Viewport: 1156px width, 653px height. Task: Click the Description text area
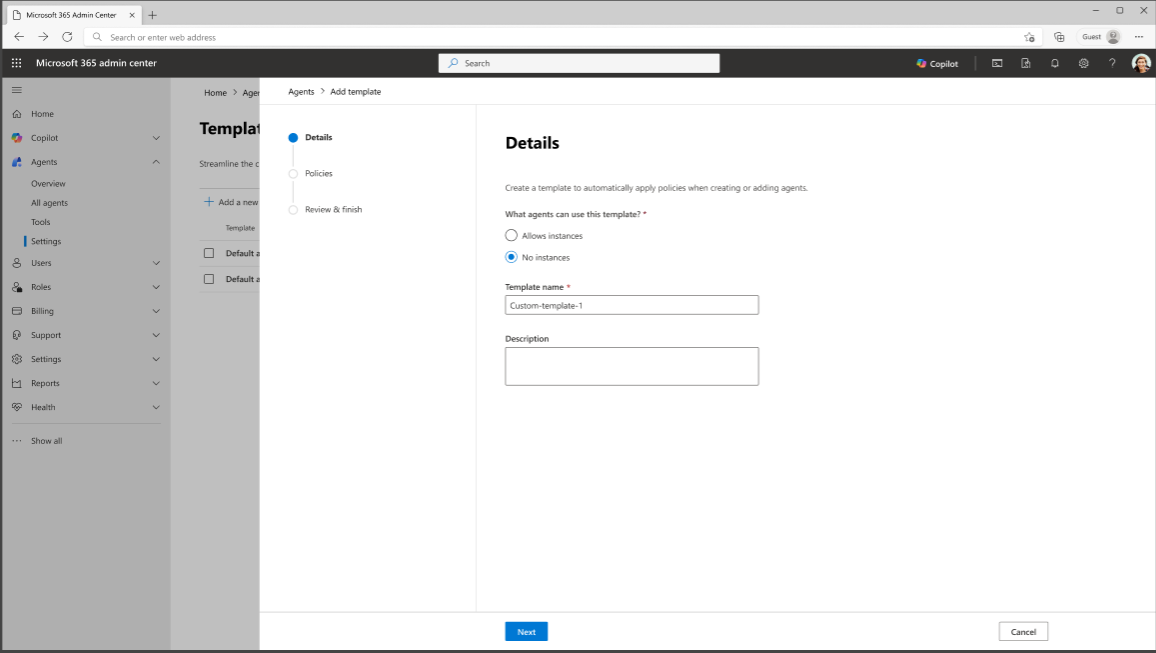(632, 366)
